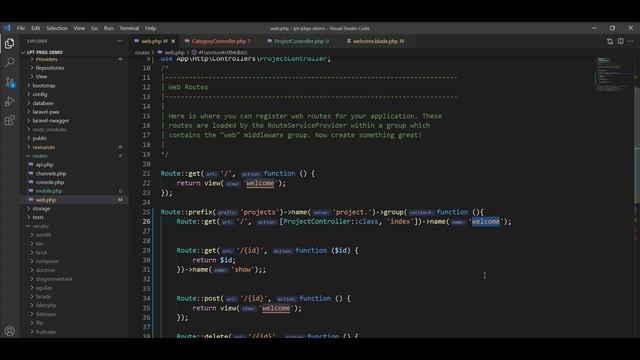Split the editor to the right
Screen dimensions: 640x360
[620, 41]
